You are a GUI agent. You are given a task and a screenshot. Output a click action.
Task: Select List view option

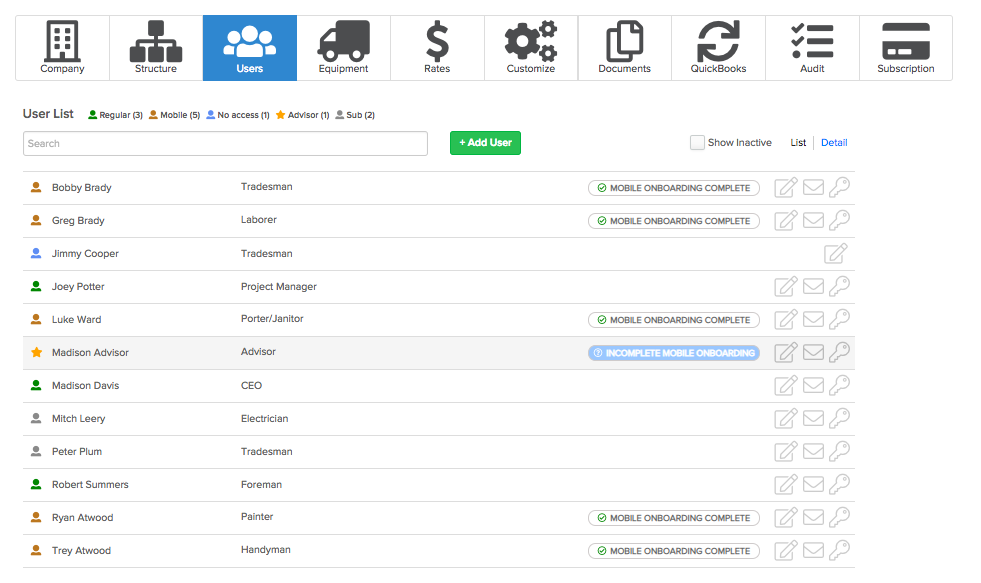tap(798, 143)
